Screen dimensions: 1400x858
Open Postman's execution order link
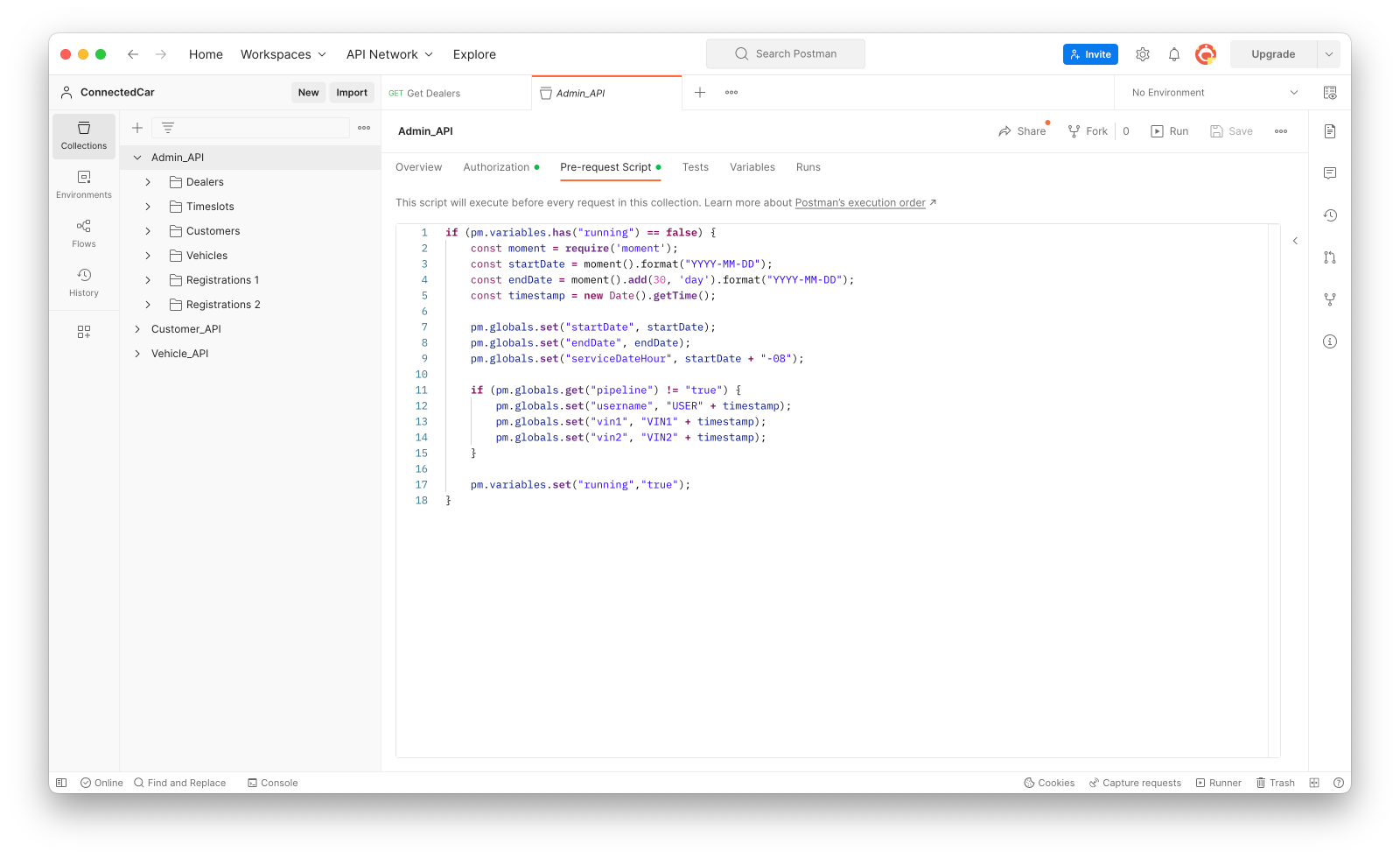pos(860,203)
